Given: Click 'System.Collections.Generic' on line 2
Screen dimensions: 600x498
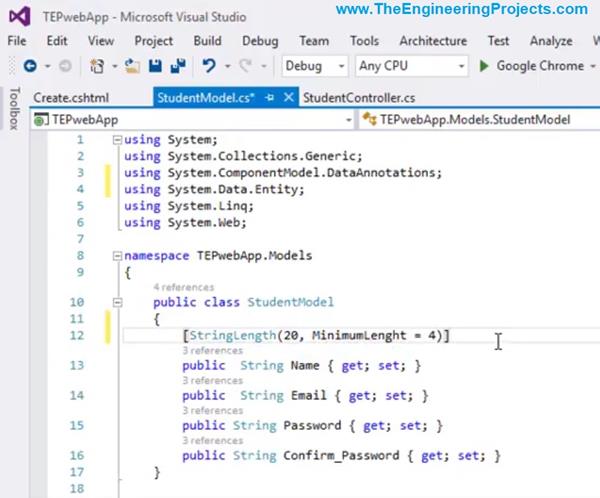Looking at the screenshot, I should coord(262,157).
